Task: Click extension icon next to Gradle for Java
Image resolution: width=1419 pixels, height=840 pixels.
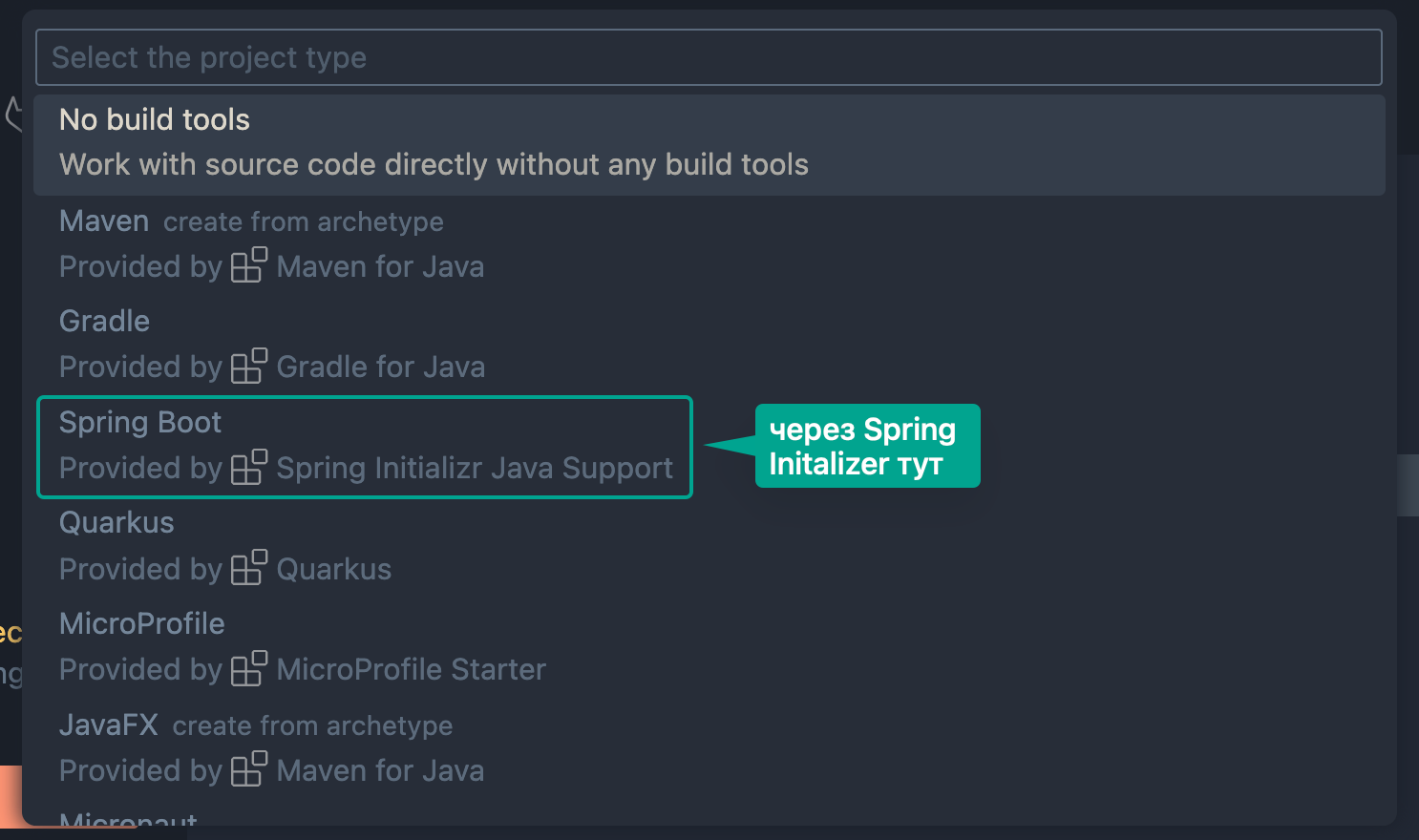Action: pos(249,366)
